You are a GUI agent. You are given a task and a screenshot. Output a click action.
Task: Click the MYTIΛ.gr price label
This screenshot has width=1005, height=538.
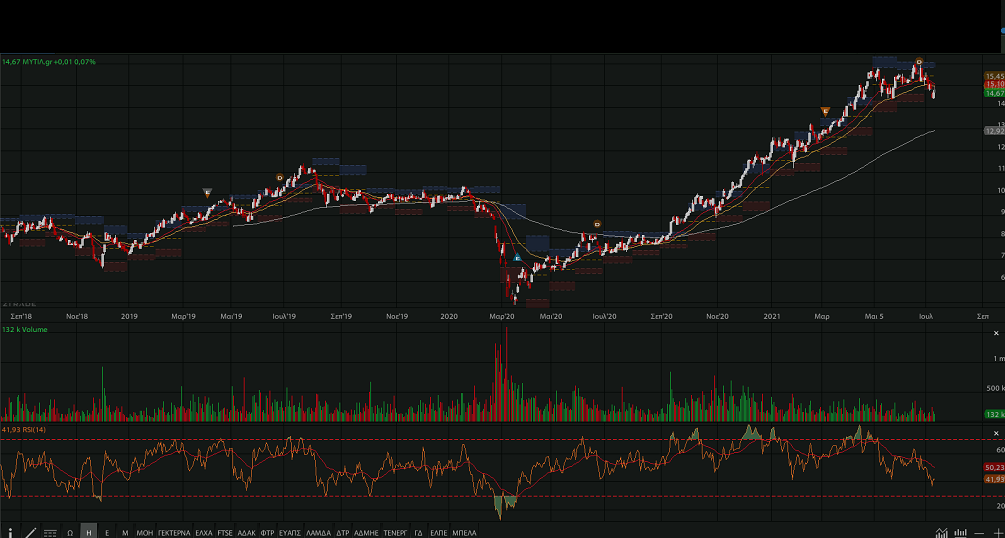point(49,62)
